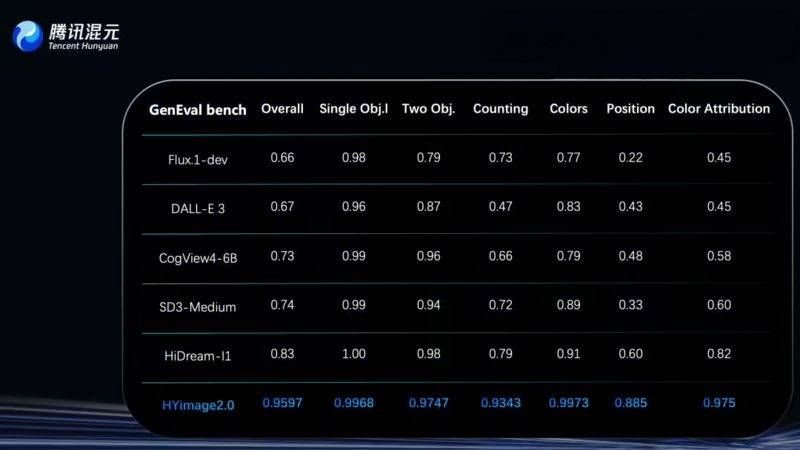Click the 'Flux.1-dev' row label
The image size is (800, 450).
(197, 160)
